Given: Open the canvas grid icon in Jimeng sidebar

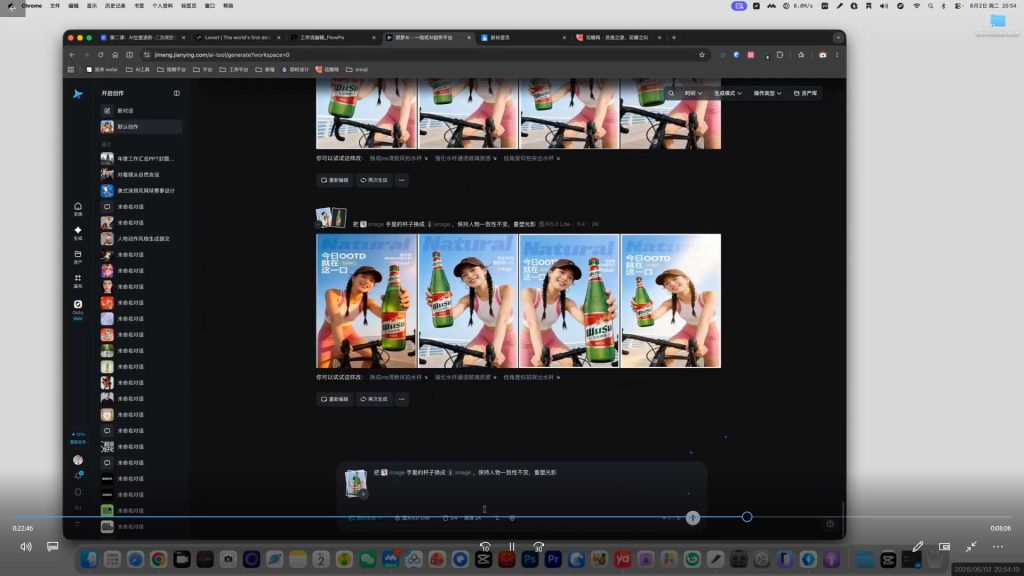Looking at the screenshot, I should click(x=78, y=281).
